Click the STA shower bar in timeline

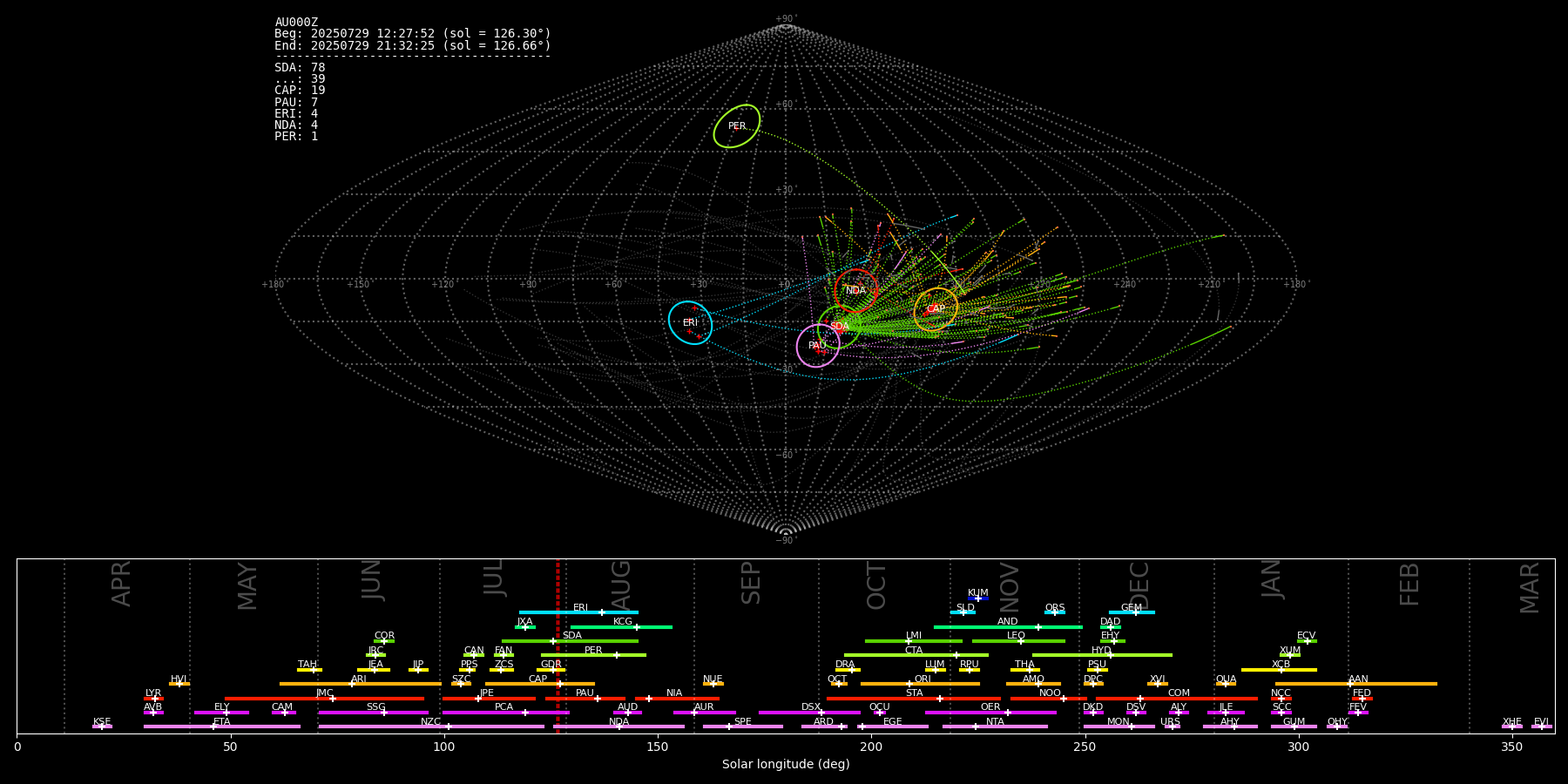click(x=914, y=699)
